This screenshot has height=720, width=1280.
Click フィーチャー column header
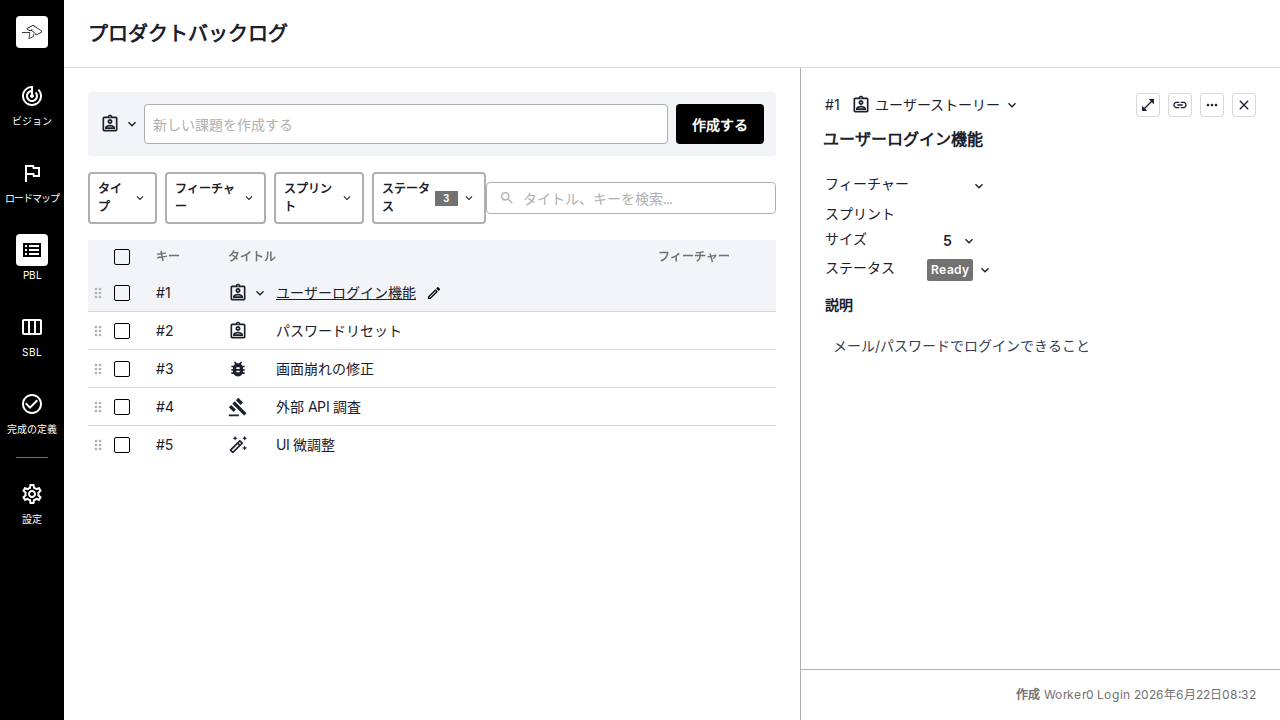(694, 257)
